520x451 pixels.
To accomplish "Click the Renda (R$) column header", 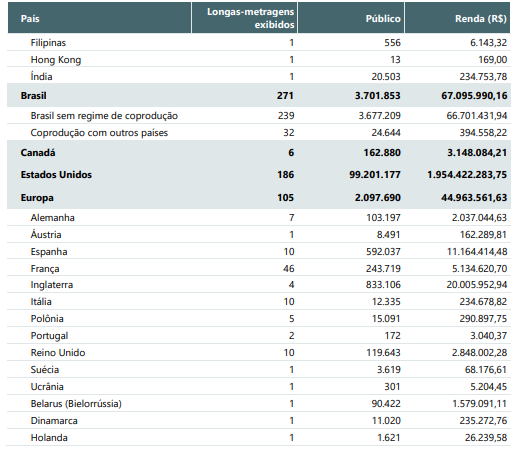I will (x=457, y=18).
